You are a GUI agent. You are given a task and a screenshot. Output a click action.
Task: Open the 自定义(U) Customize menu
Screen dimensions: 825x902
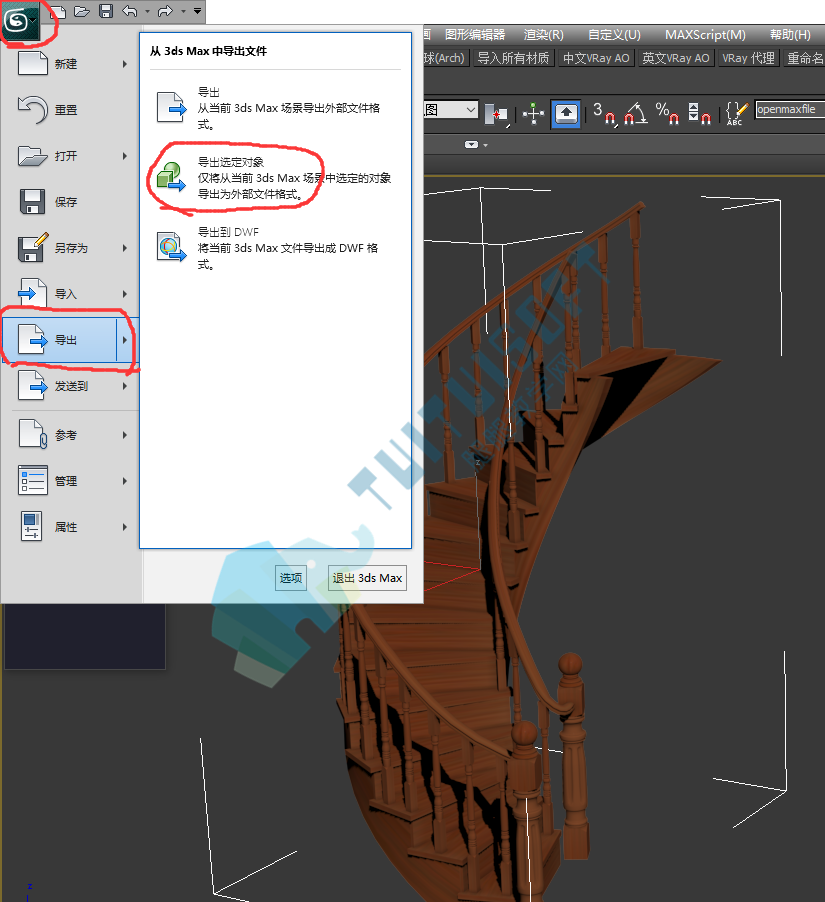614,35
